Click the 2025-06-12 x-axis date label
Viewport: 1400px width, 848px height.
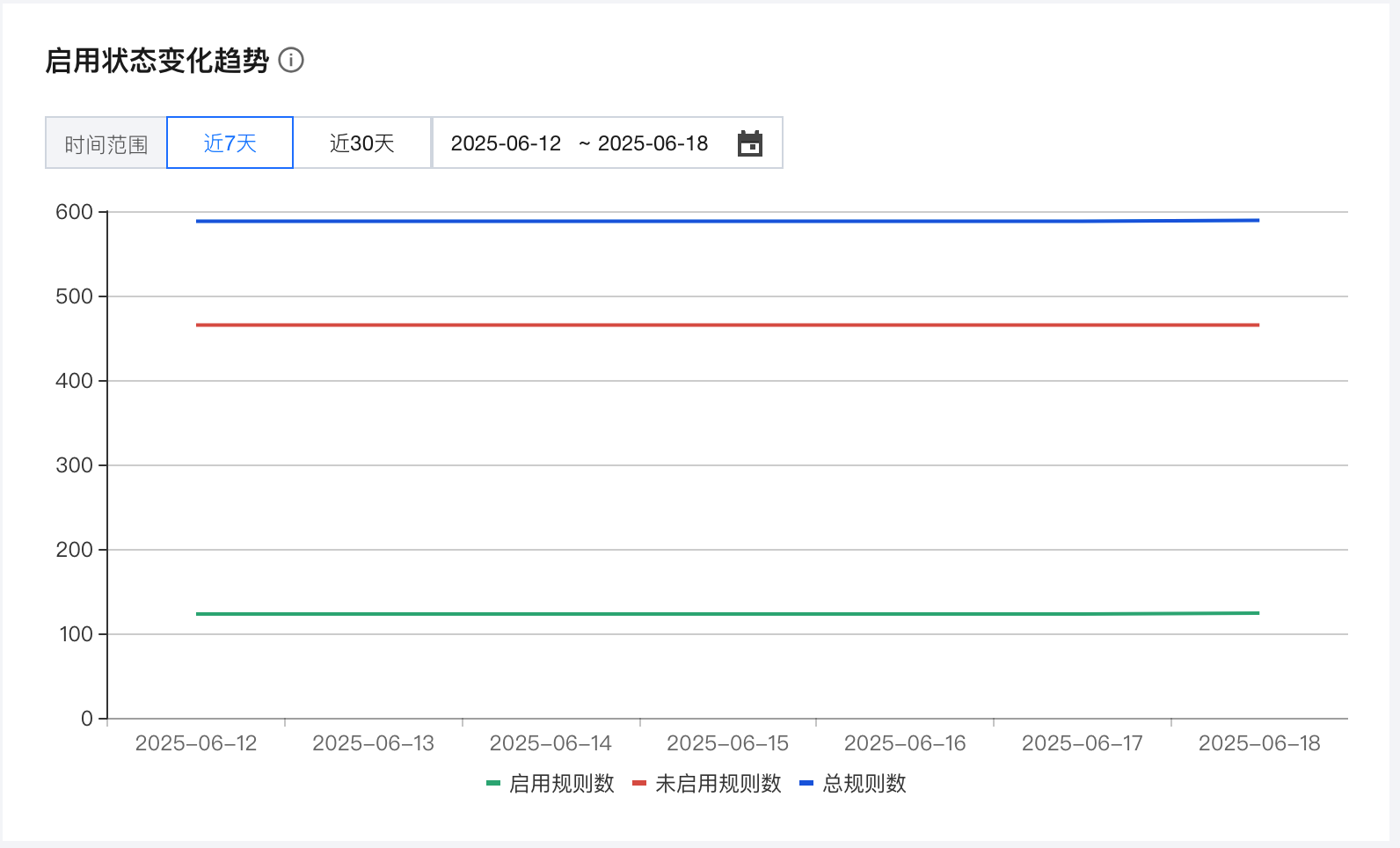pos(196,743)
